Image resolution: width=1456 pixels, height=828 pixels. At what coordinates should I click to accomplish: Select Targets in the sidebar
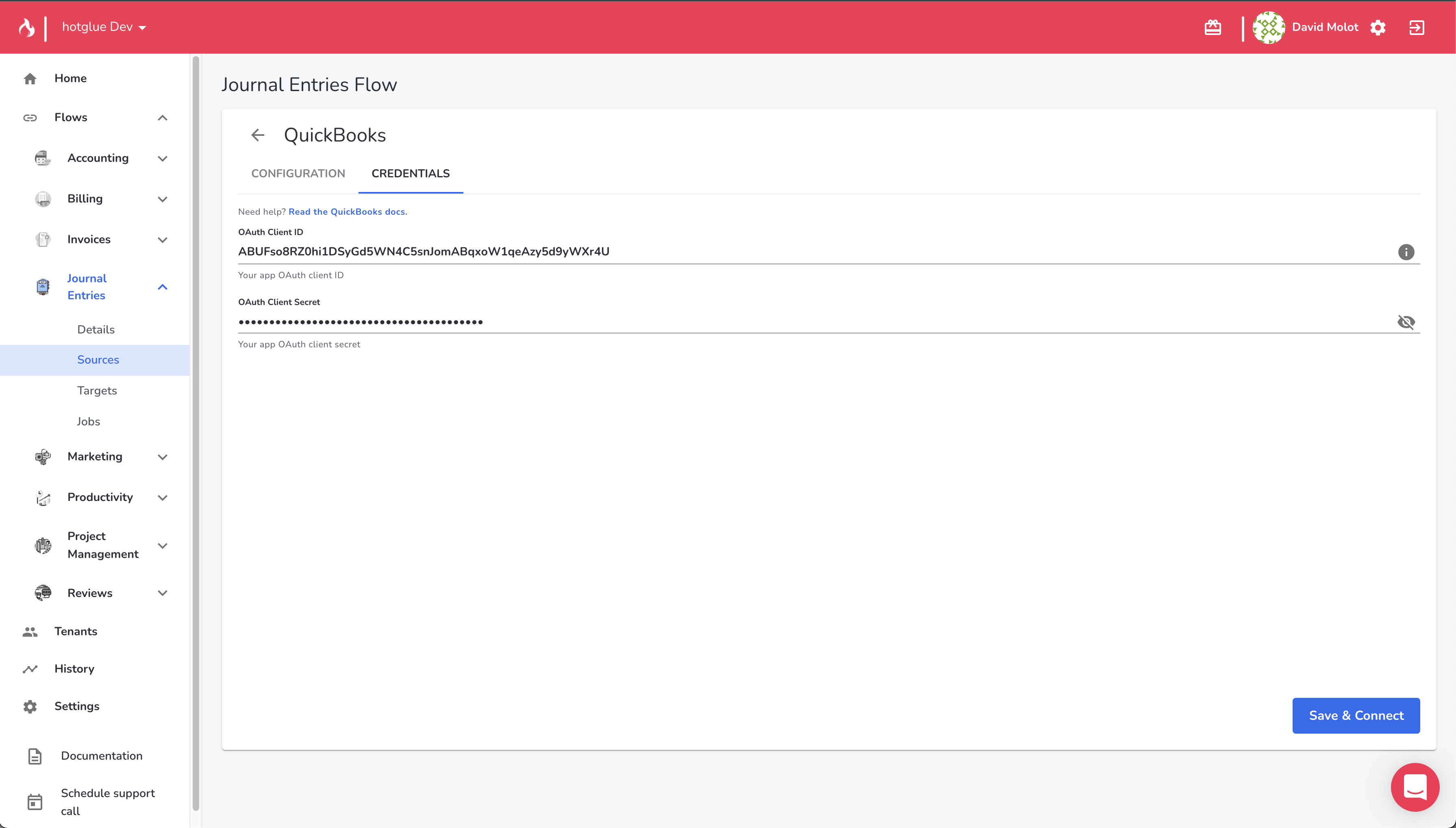tap(97, 391)
